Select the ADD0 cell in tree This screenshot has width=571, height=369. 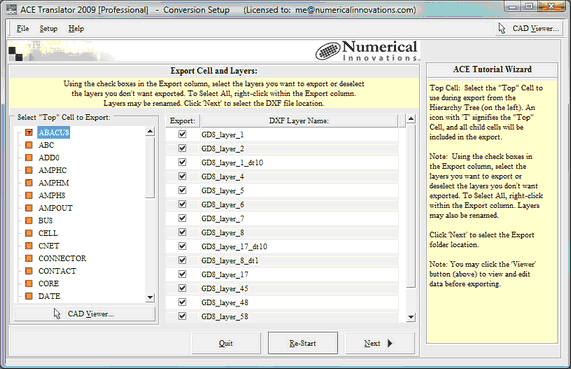point(49,158)
